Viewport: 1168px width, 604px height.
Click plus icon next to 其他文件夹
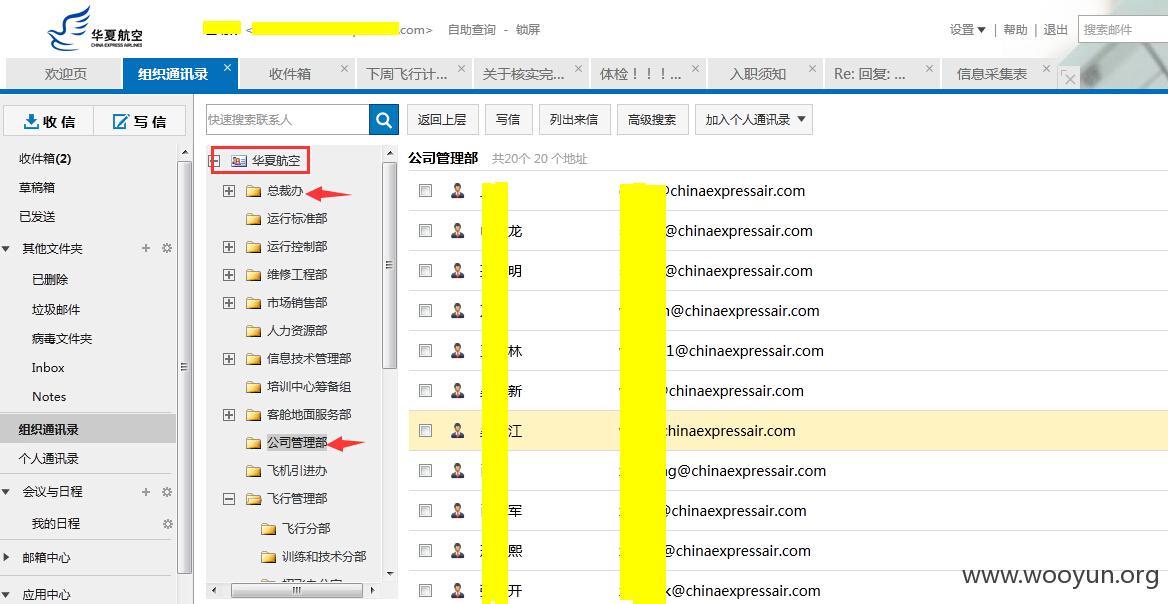[x=146, y=248]
